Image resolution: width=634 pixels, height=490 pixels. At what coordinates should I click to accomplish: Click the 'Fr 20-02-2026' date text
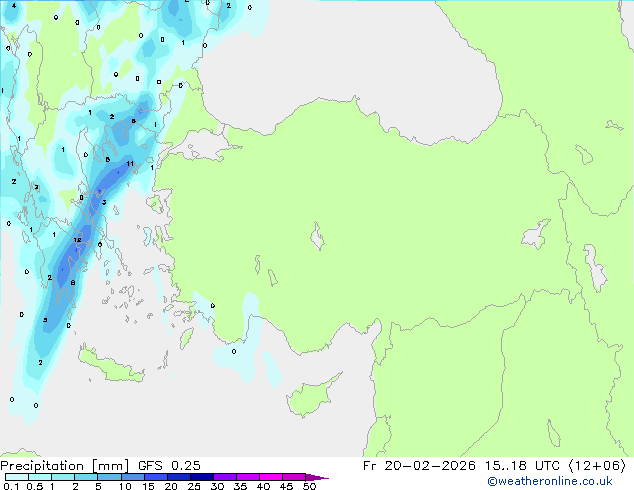419,466
